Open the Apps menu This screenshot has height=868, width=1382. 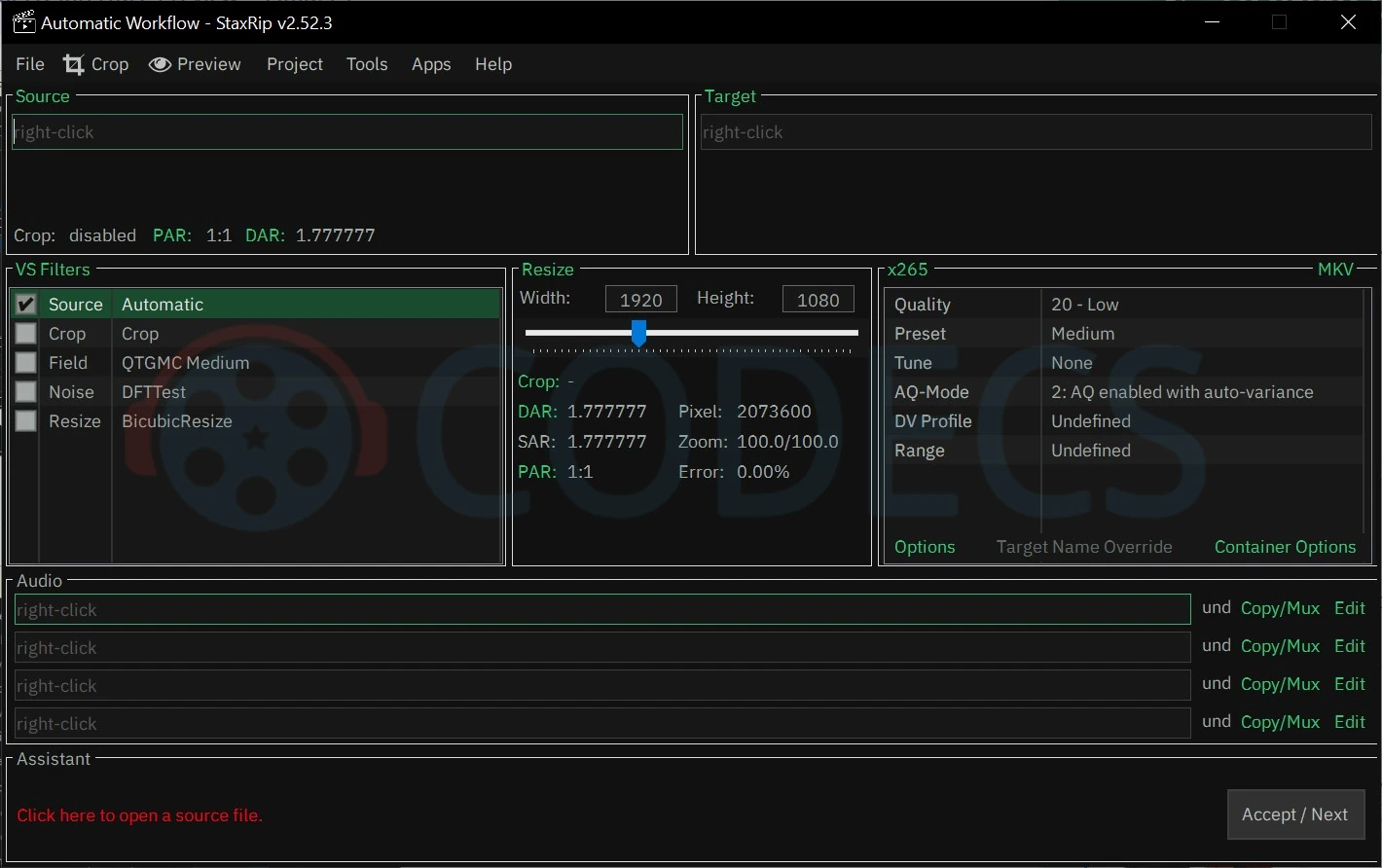(x=431, y=64)
